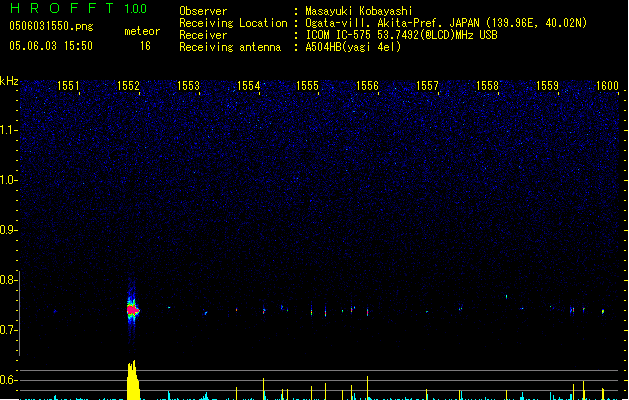Viewport: 629px width, 400px height.
Task: Select the A504HB antenna text
Action: click(x=353, y=47)
